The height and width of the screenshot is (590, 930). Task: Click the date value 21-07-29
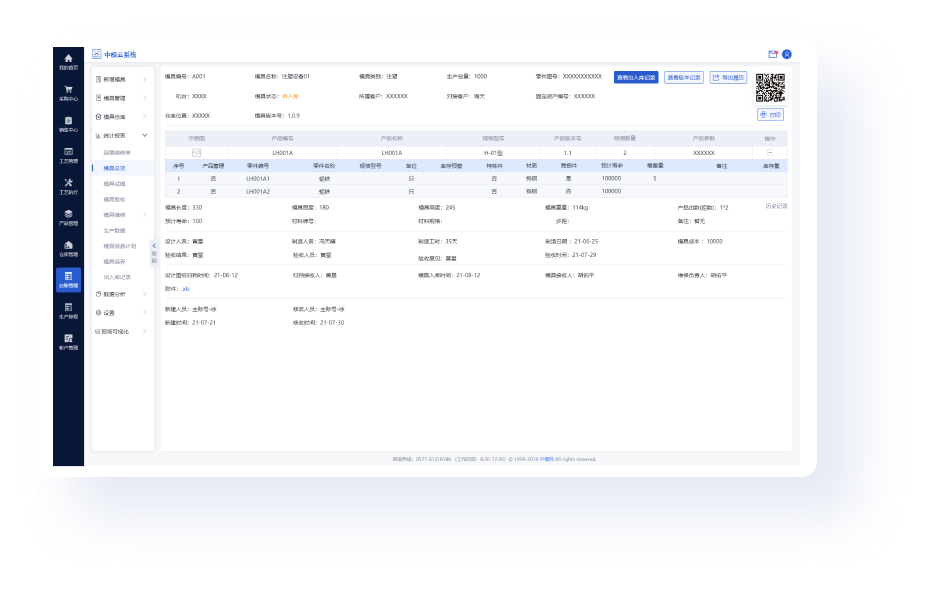[x=584, y=255]
